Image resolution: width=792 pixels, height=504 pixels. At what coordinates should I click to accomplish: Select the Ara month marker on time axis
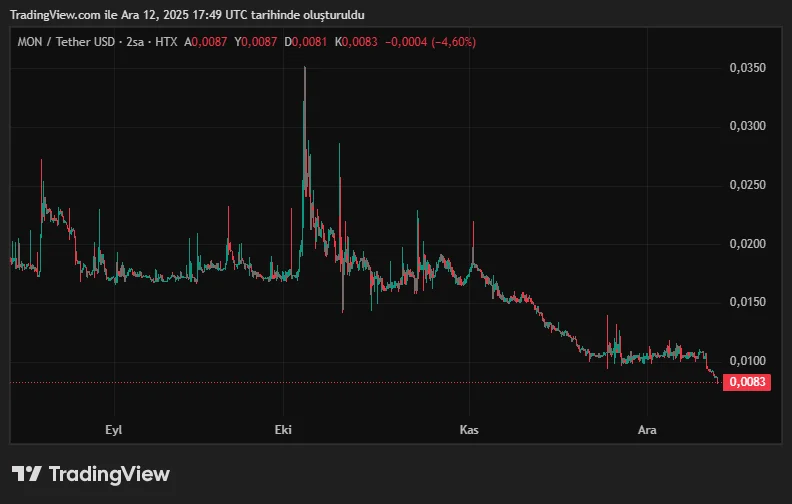648,430
